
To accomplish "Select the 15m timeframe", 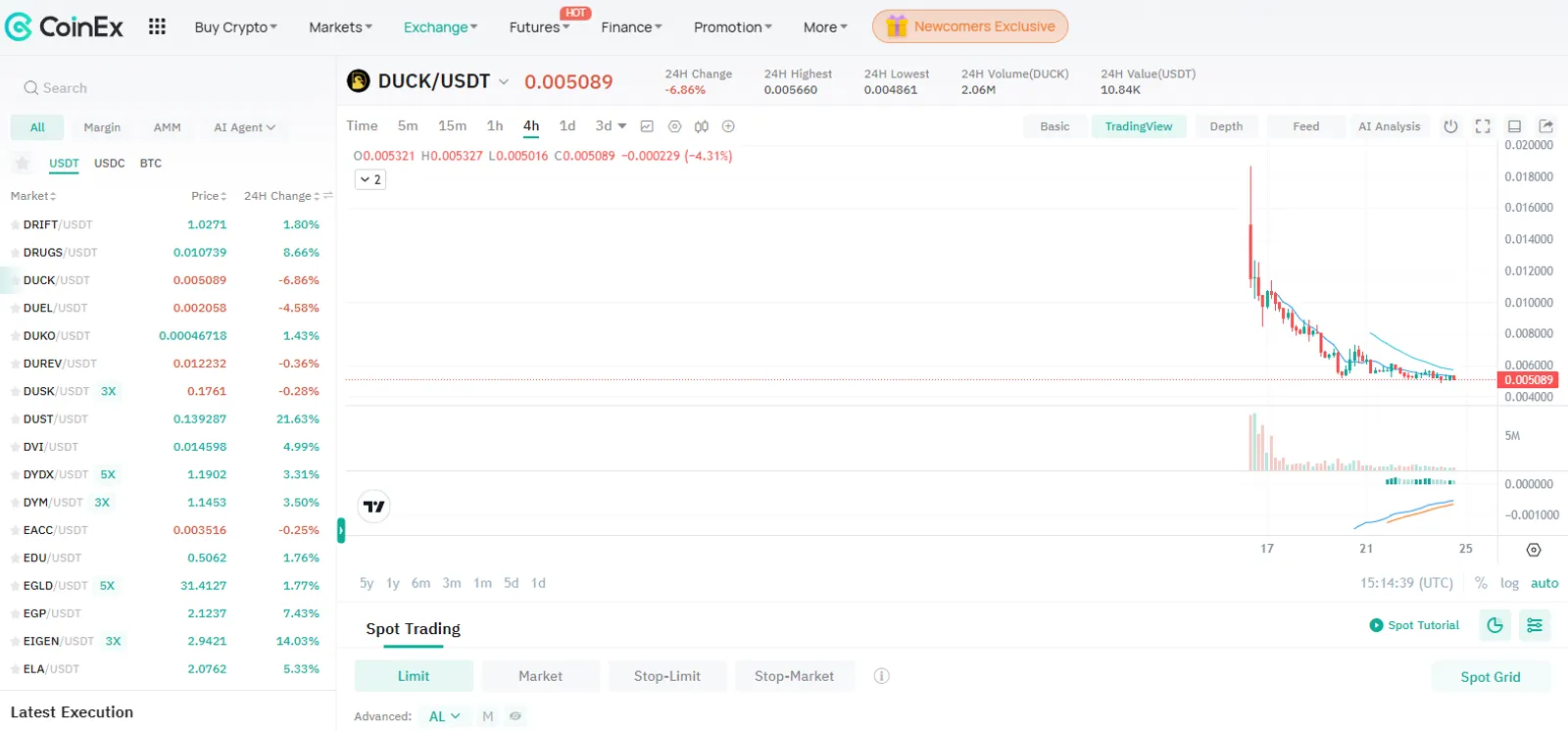I will pos(452,125).
